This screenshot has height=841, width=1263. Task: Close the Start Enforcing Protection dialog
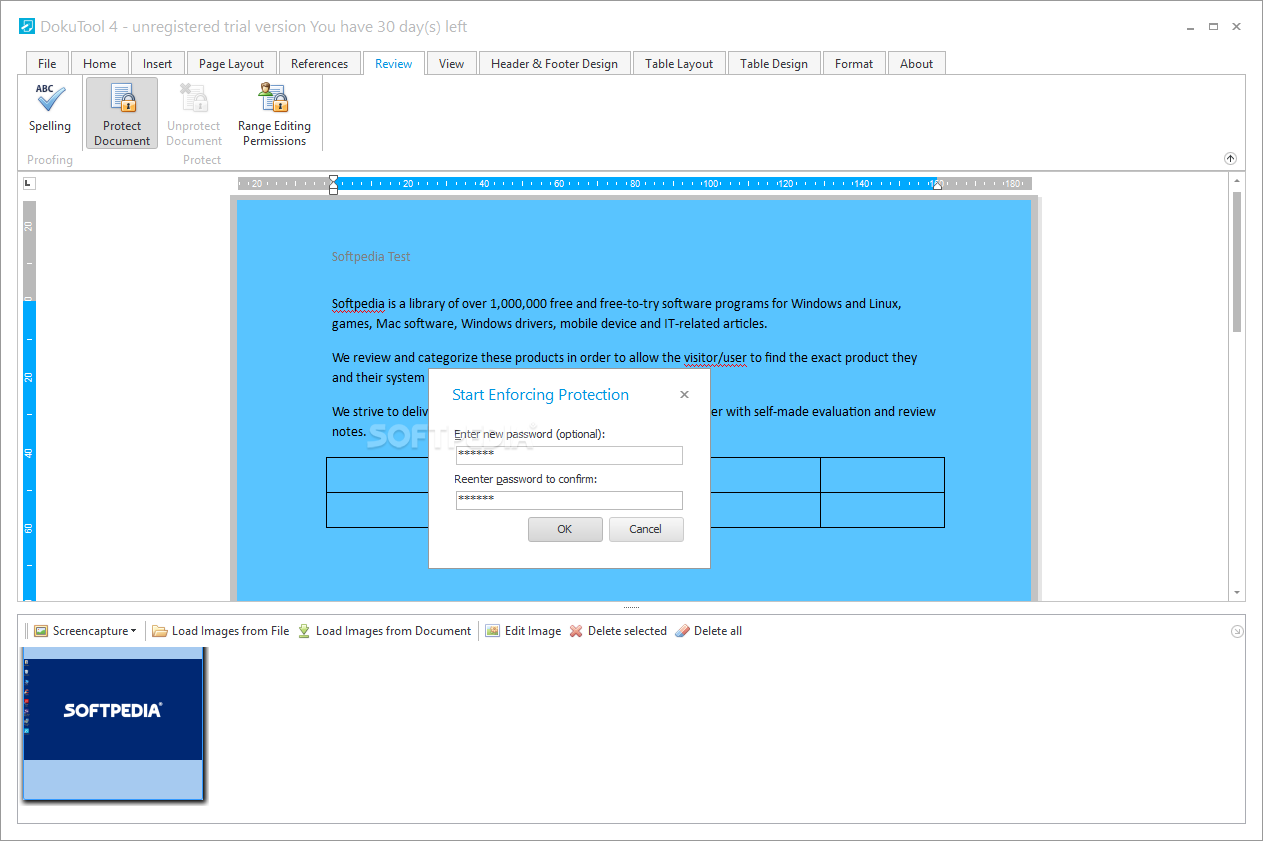[684, 395]
